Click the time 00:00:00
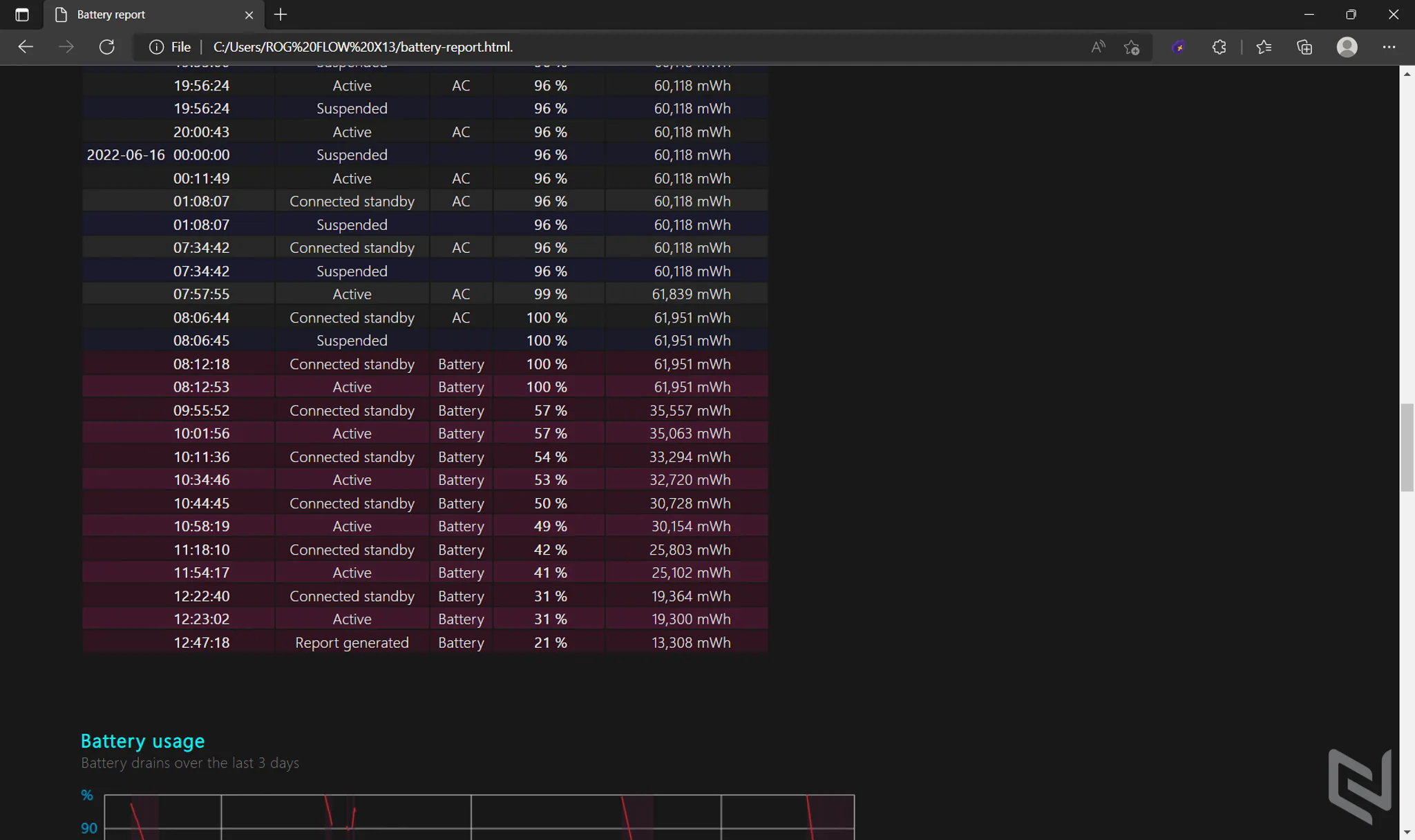Image resolution: width=1415 pixels, height=840 pixels. (x=201, y=155)
